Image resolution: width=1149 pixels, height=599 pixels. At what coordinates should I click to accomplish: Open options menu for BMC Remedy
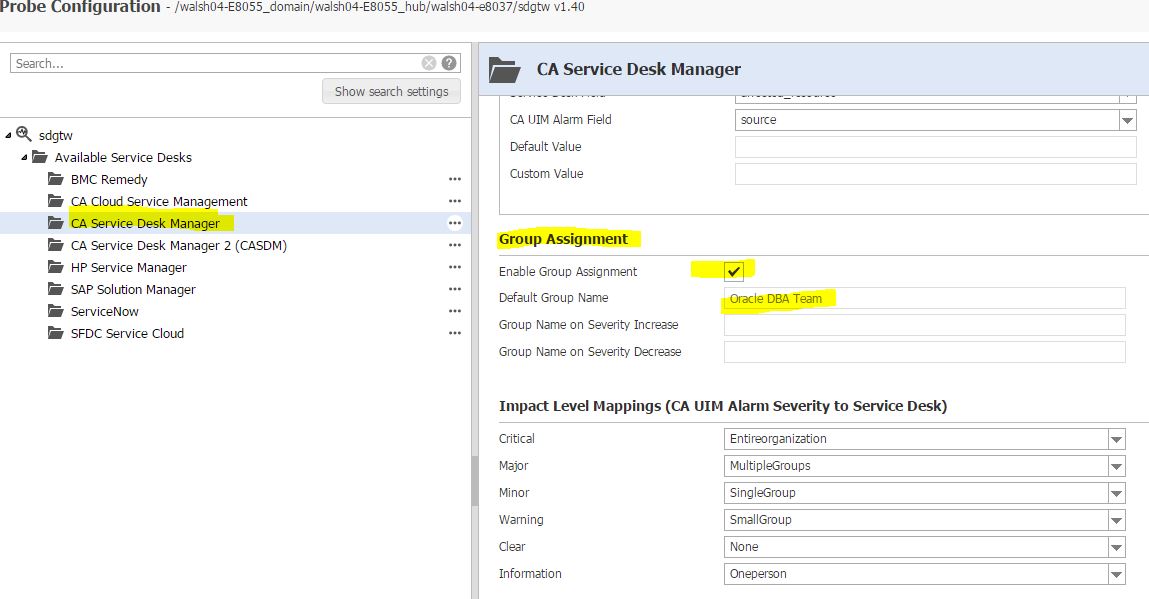(455, 179)
